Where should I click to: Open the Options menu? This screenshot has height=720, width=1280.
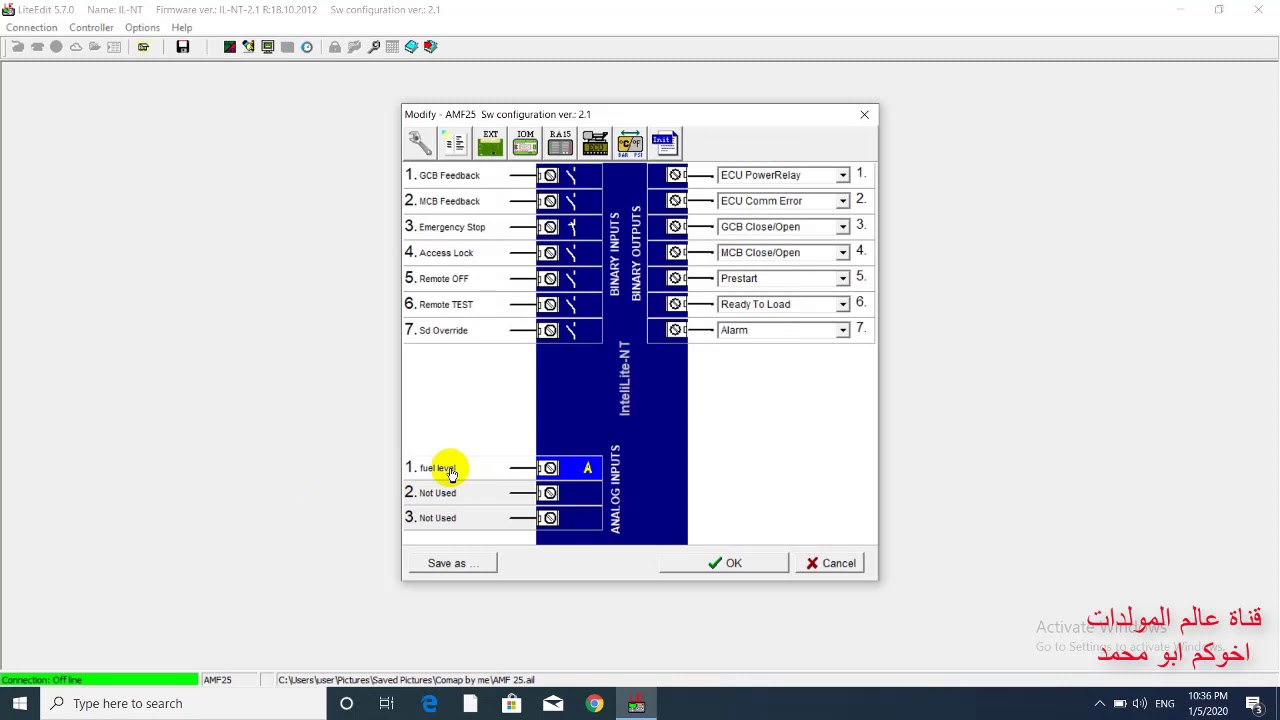click(x=142, y=27)
